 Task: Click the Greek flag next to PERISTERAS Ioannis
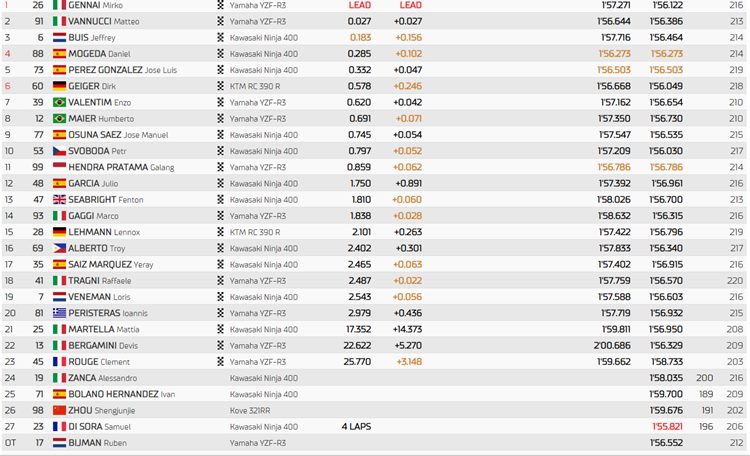[x=59, y=313]
